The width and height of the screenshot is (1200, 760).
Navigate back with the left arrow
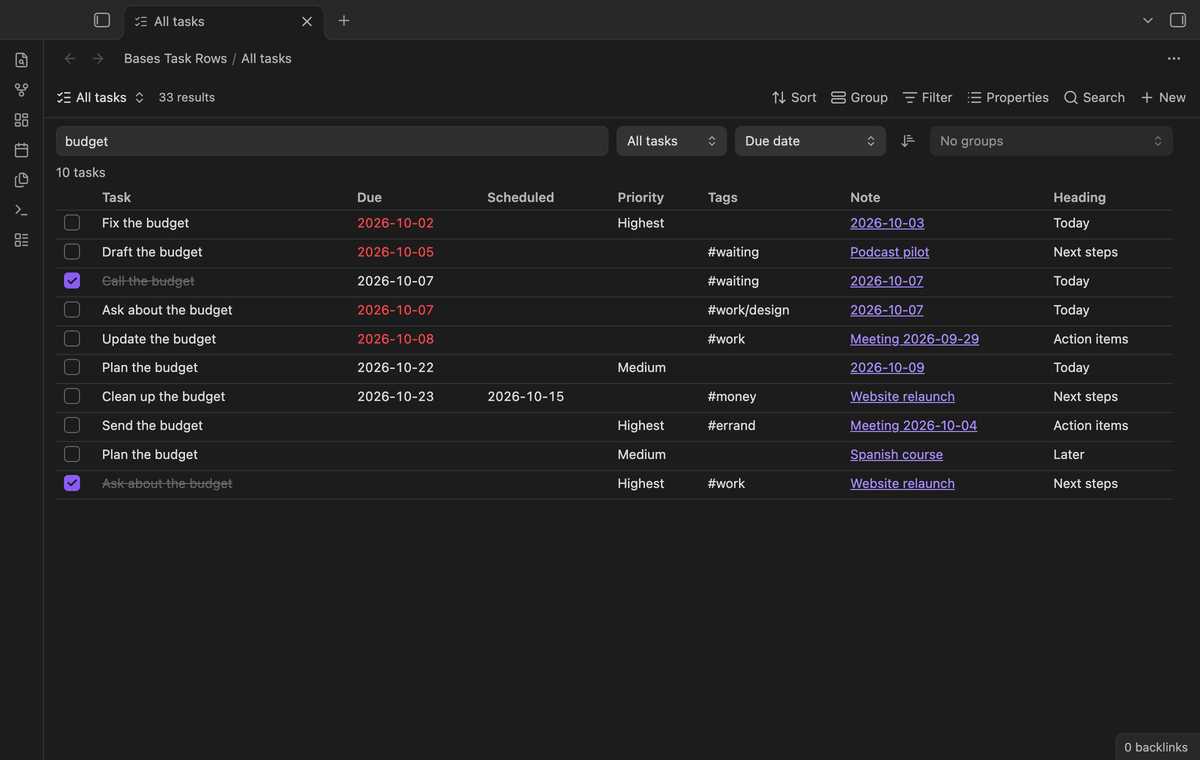coord(69,59)
